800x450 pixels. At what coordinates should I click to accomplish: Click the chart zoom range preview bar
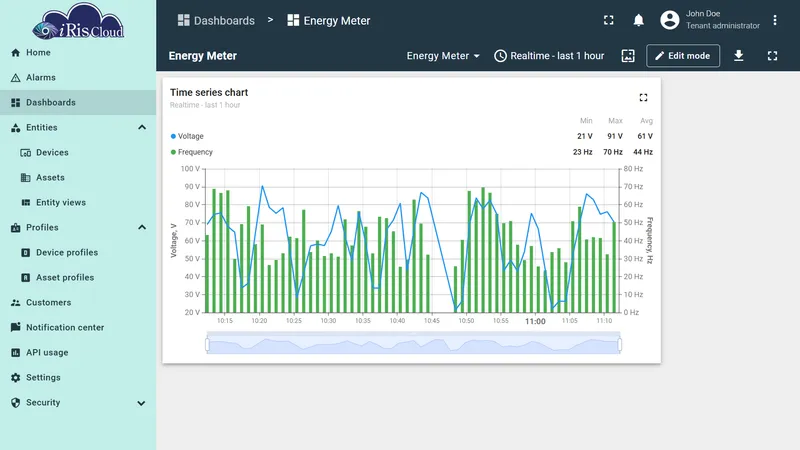(x=413, y=344)
